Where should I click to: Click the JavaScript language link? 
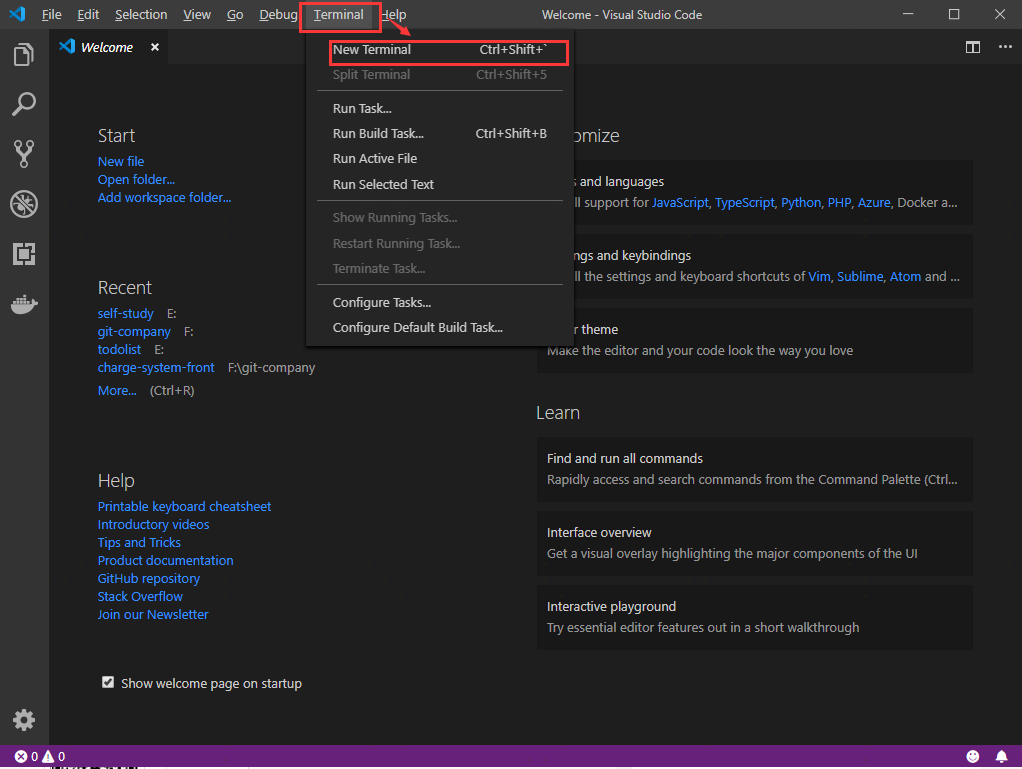[x=680, y=203]
